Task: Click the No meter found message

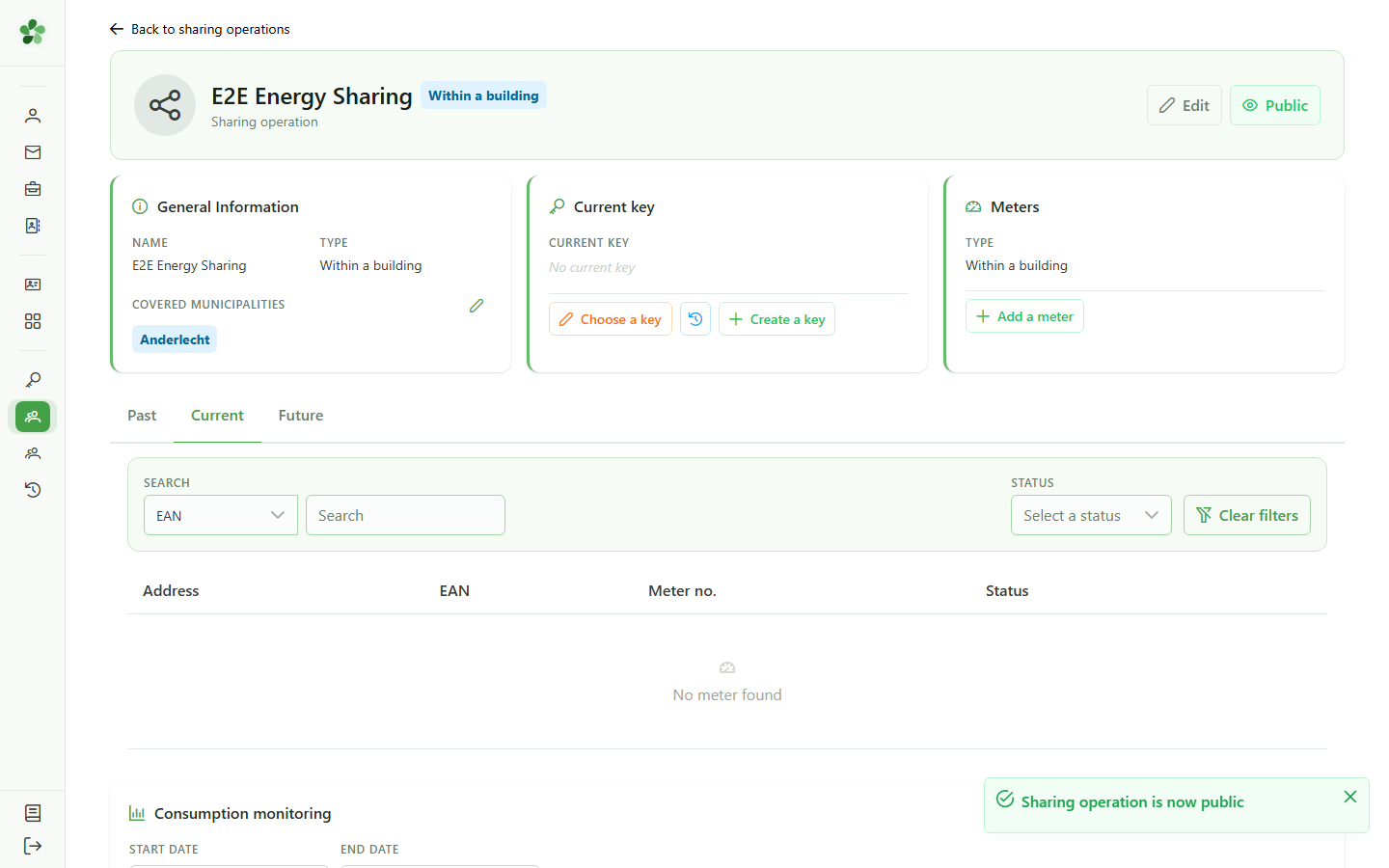Action: pos(727,695)
